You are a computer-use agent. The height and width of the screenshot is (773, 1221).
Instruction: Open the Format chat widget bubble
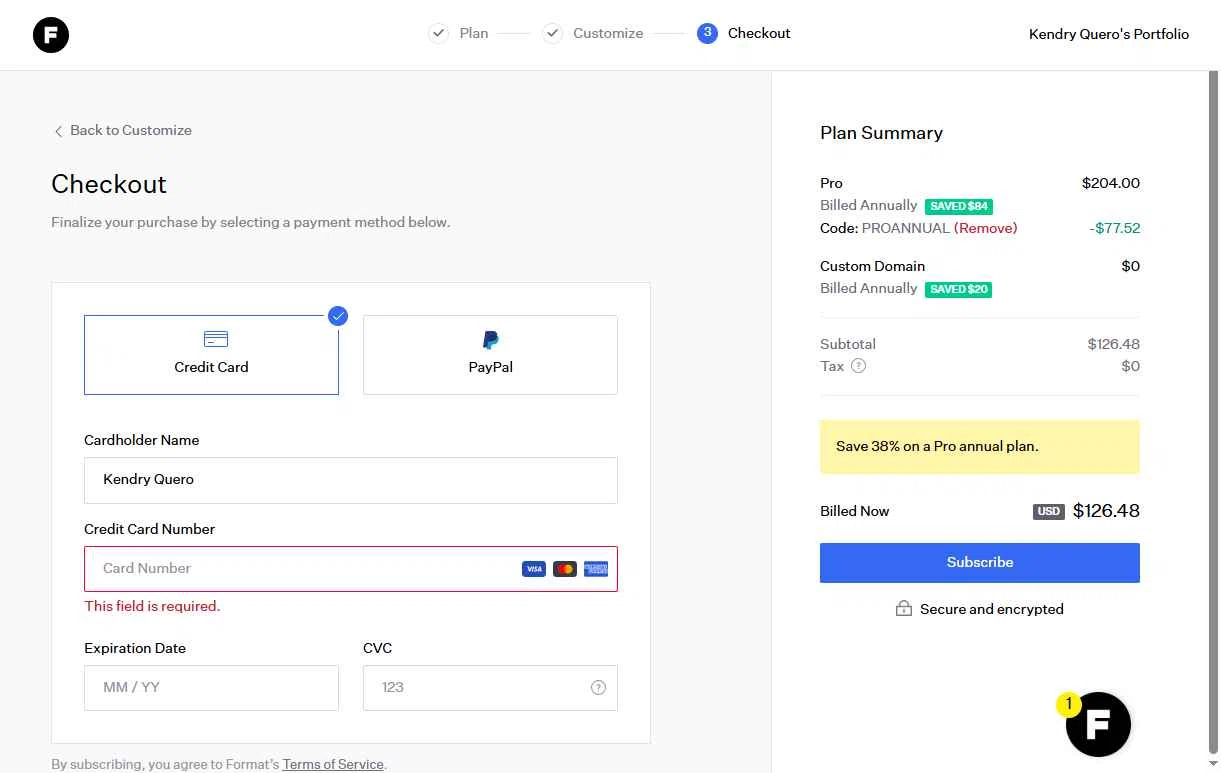1098,724
